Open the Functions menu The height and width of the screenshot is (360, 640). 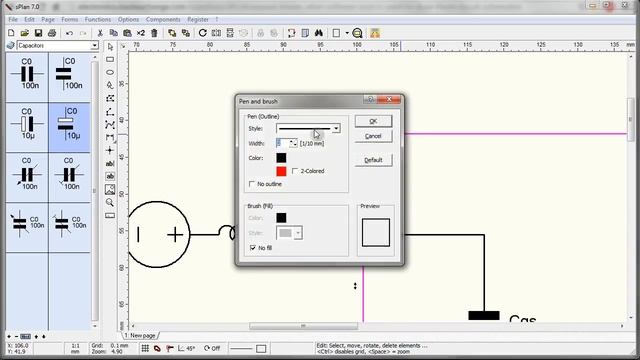98,20
